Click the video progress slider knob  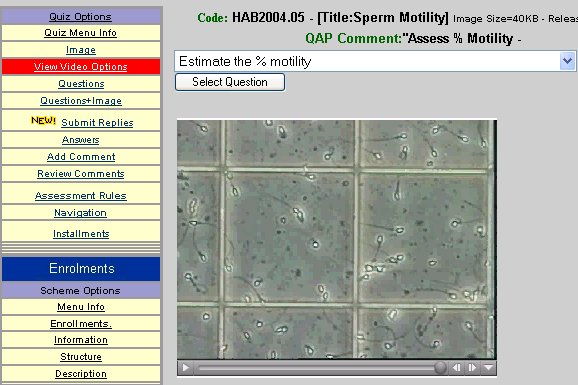[440, 368]
